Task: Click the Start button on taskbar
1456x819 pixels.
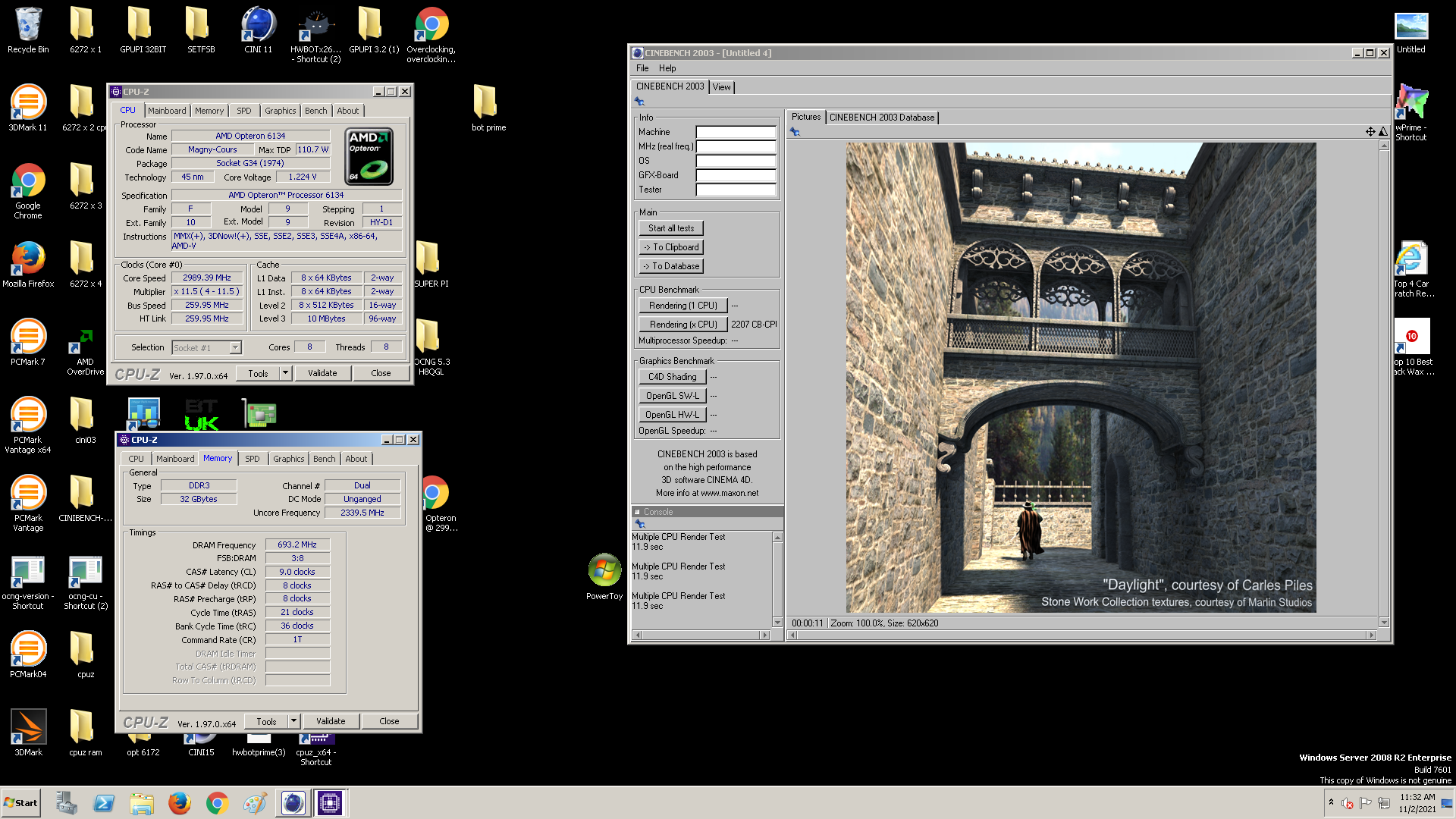Action: (20, 803)
